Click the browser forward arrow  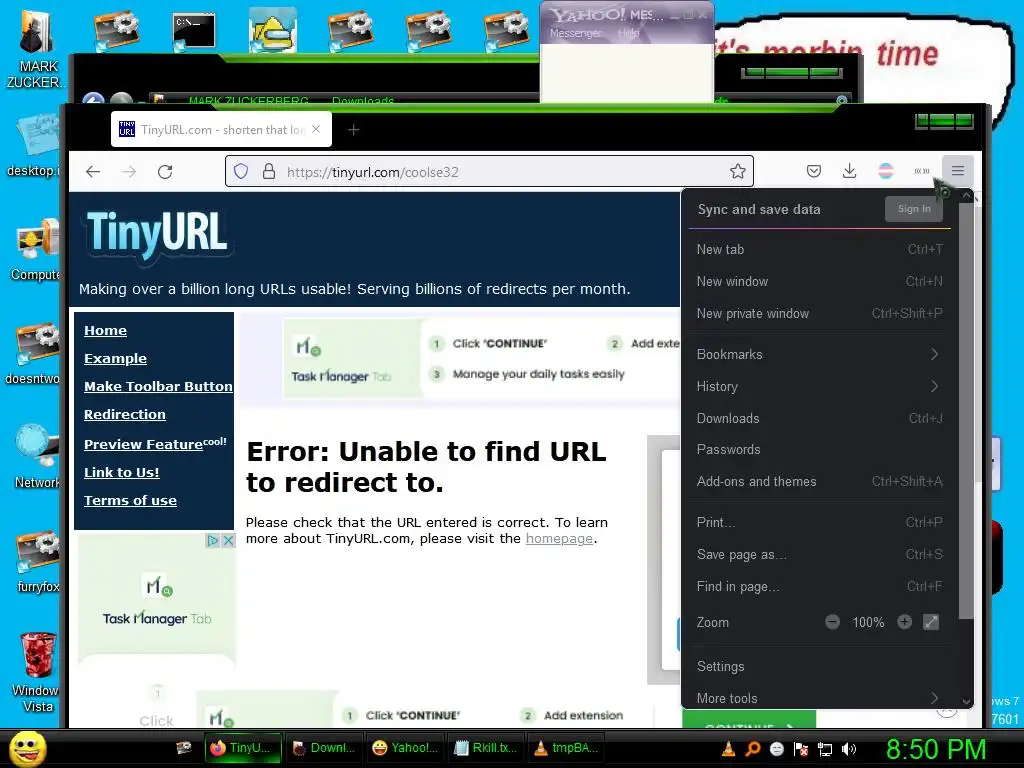(x=129, y=172)
